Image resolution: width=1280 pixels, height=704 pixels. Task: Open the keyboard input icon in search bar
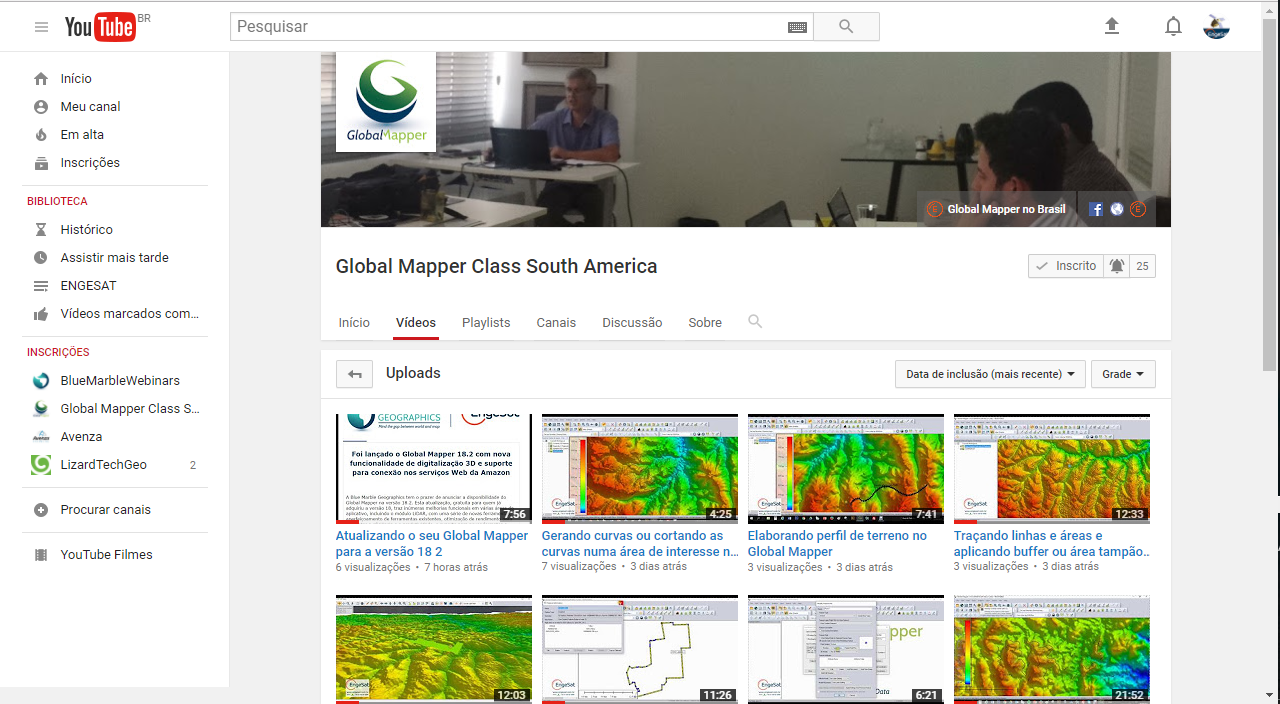[797, 26]
